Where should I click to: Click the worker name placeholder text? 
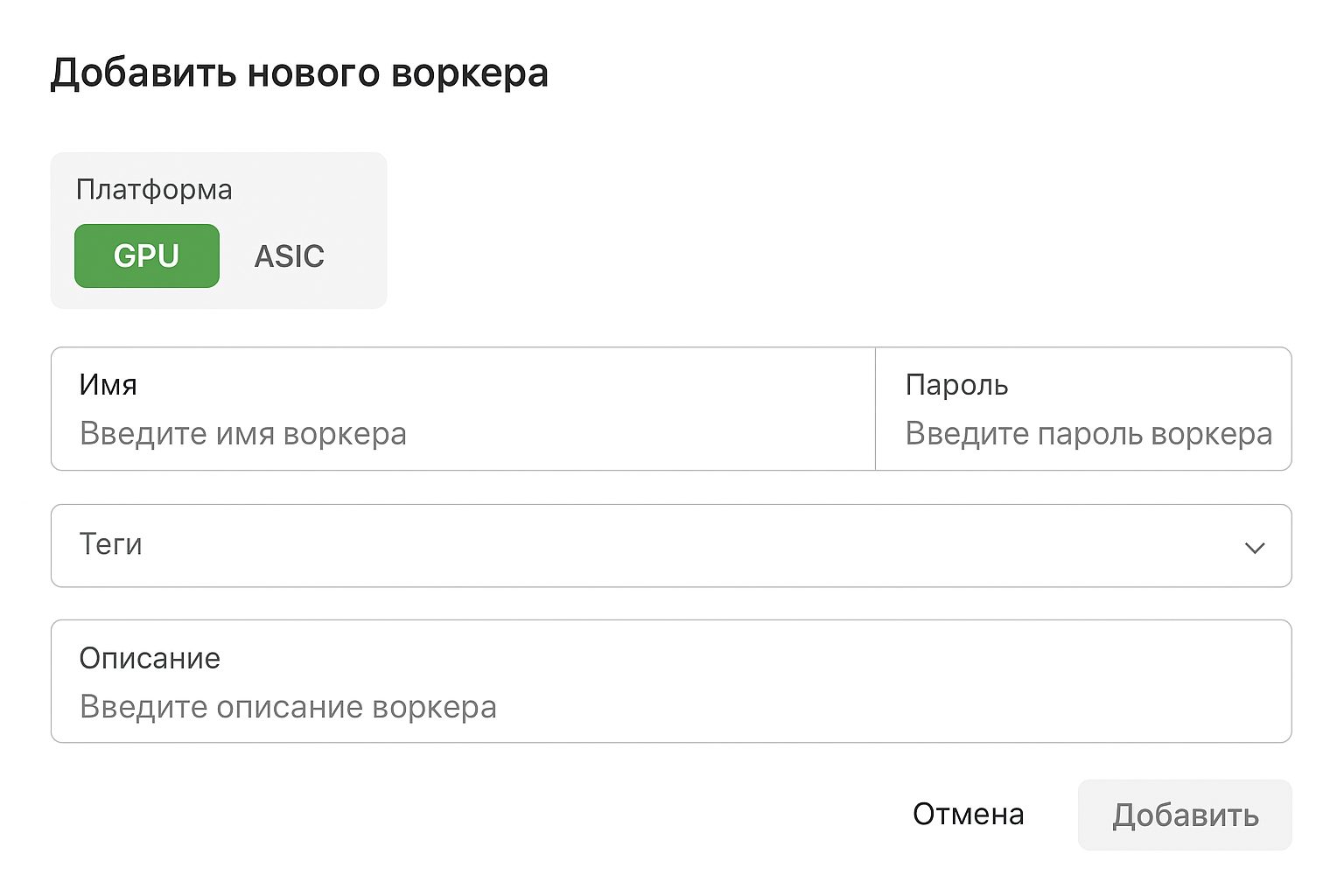[243, 434]
